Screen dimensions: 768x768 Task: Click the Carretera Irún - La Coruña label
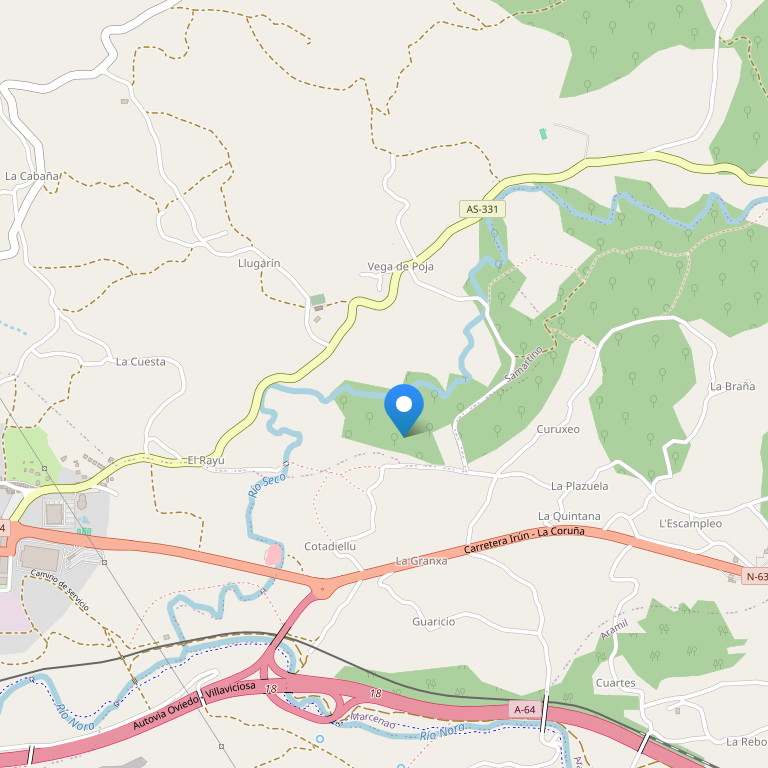click(x=524, y=539)
